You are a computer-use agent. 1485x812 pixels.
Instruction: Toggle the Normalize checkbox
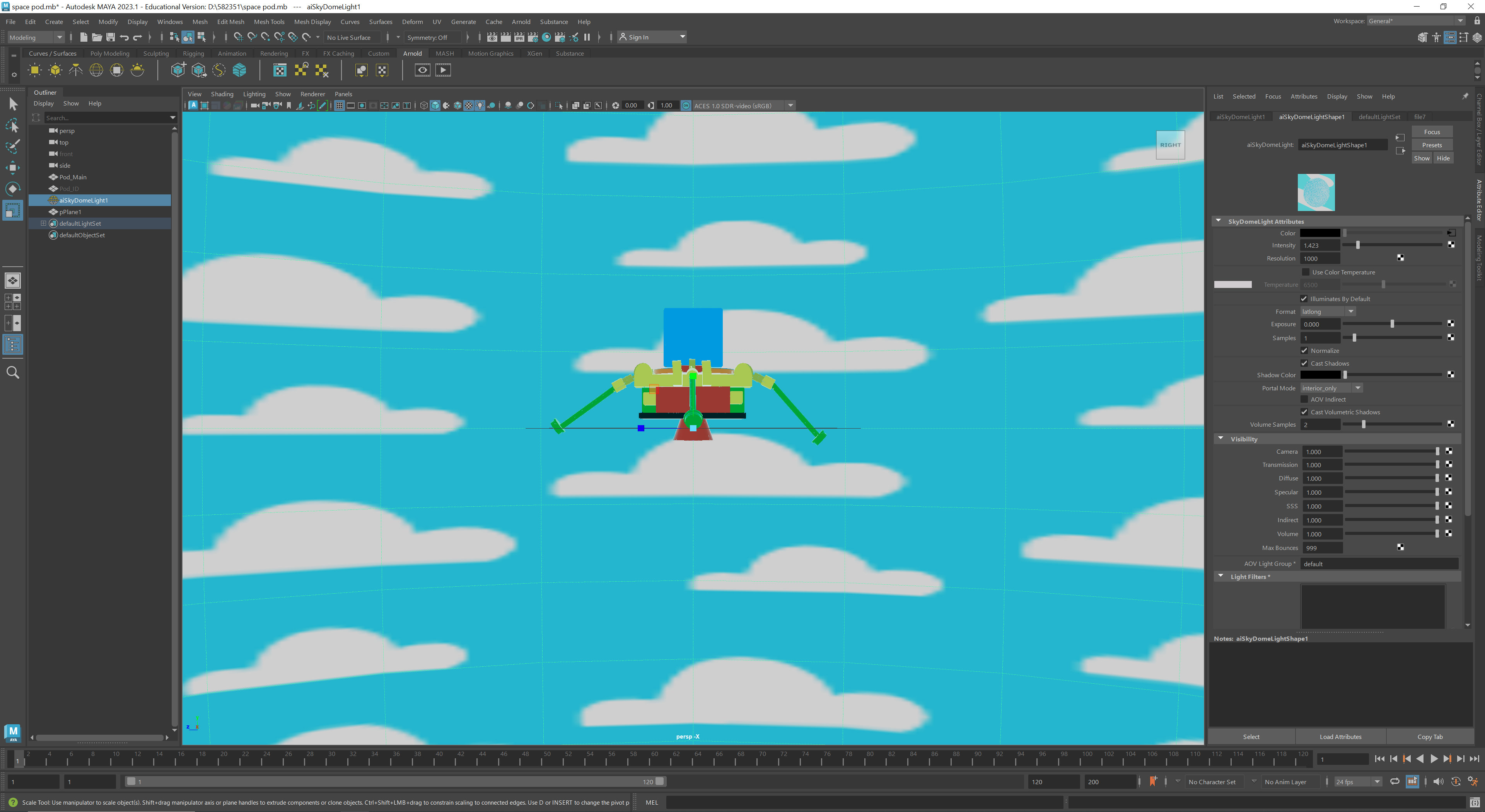tap(1304, 351)
